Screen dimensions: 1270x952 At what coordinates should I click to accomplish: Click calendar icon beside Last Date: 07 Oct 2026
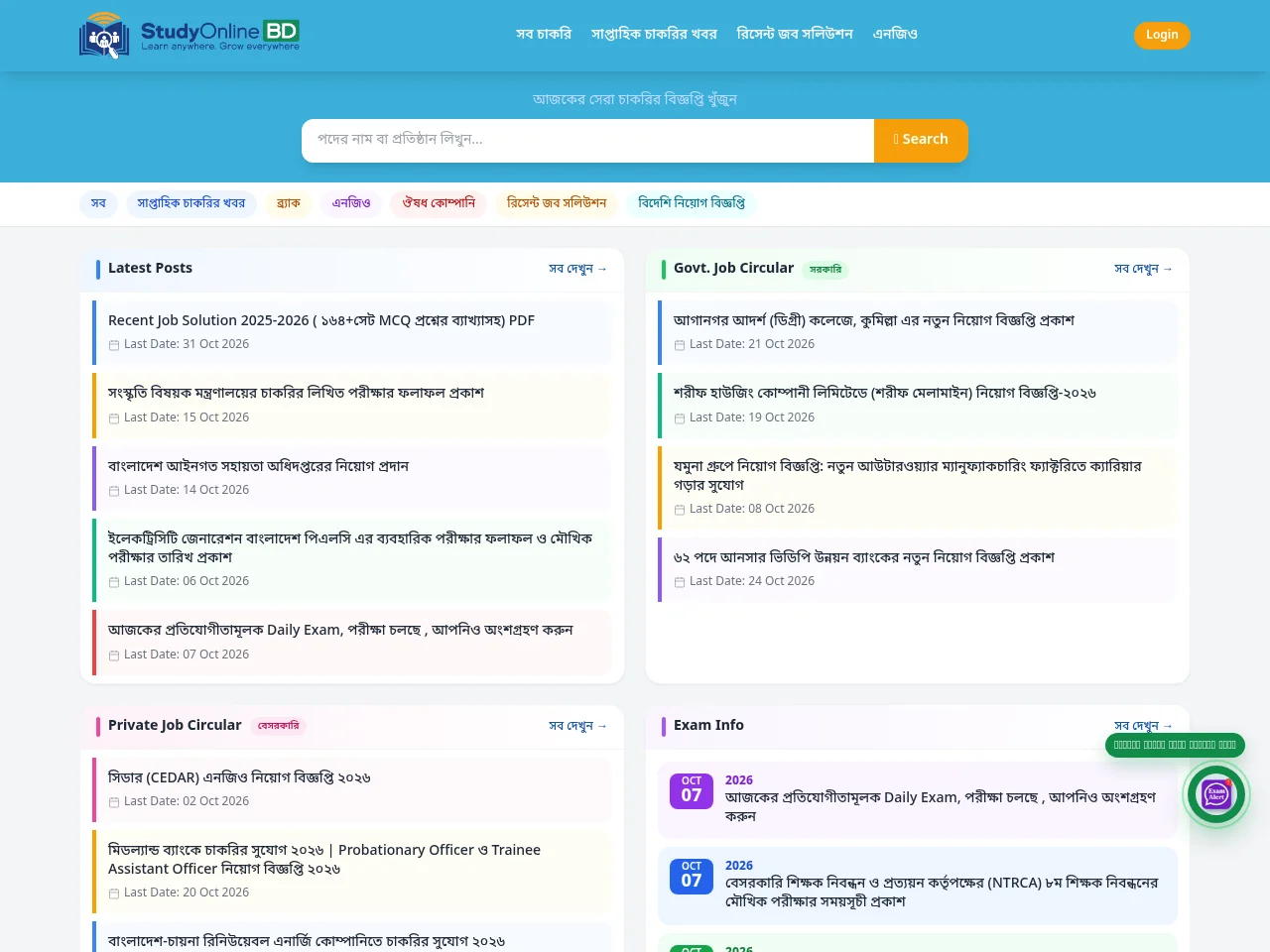click(x=114, y=655)
